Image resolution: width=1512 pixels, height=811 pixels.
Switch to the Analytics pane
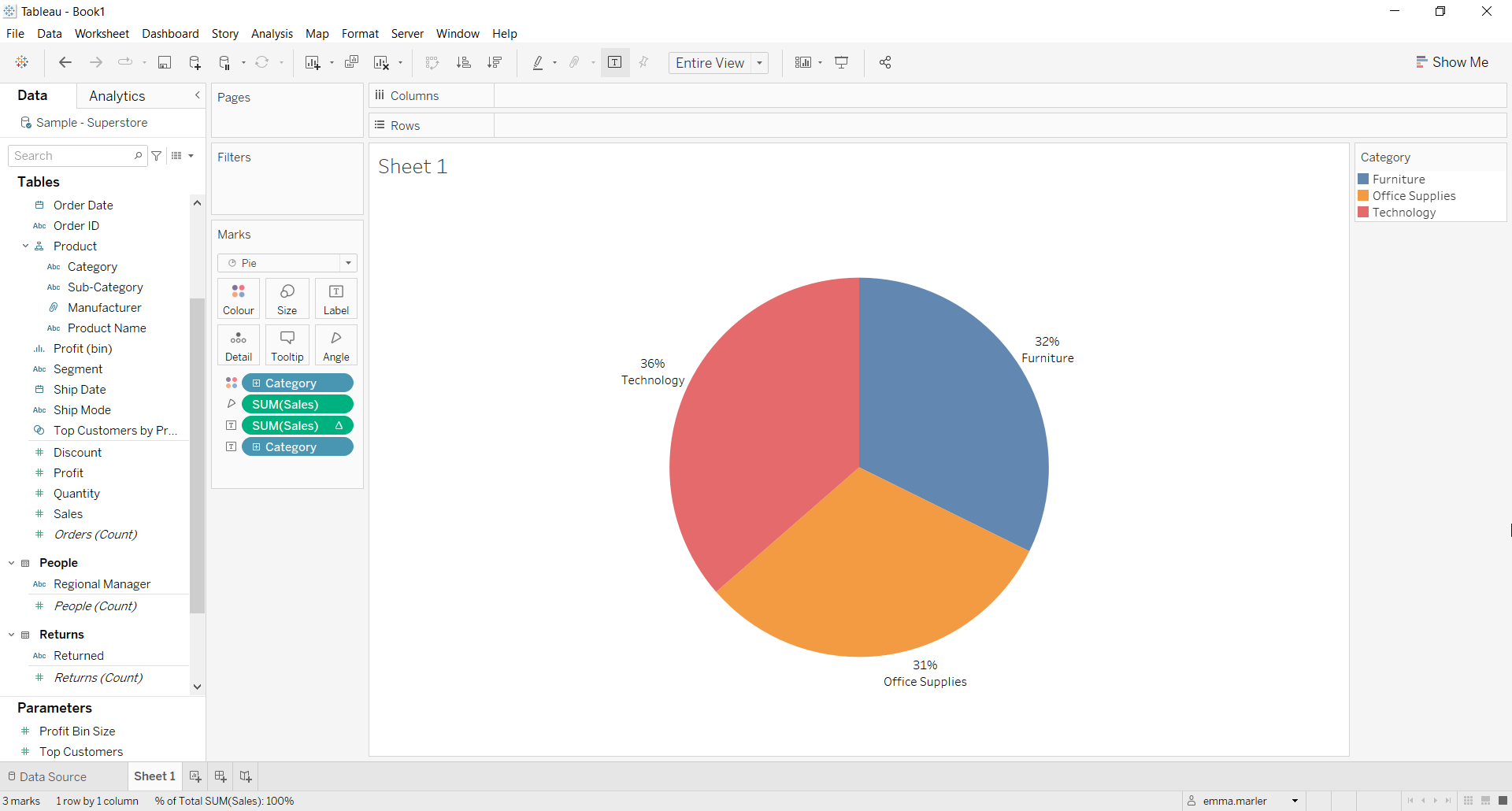117,95
